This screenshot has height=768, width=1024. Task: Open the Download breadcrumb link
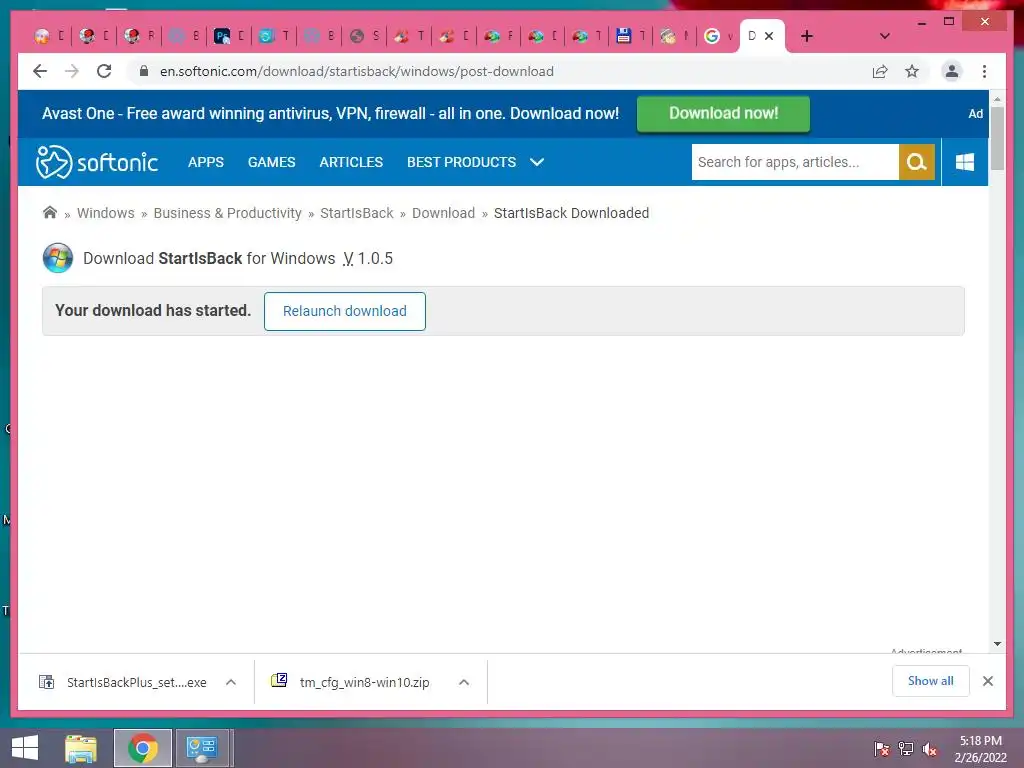coord(443,213)
